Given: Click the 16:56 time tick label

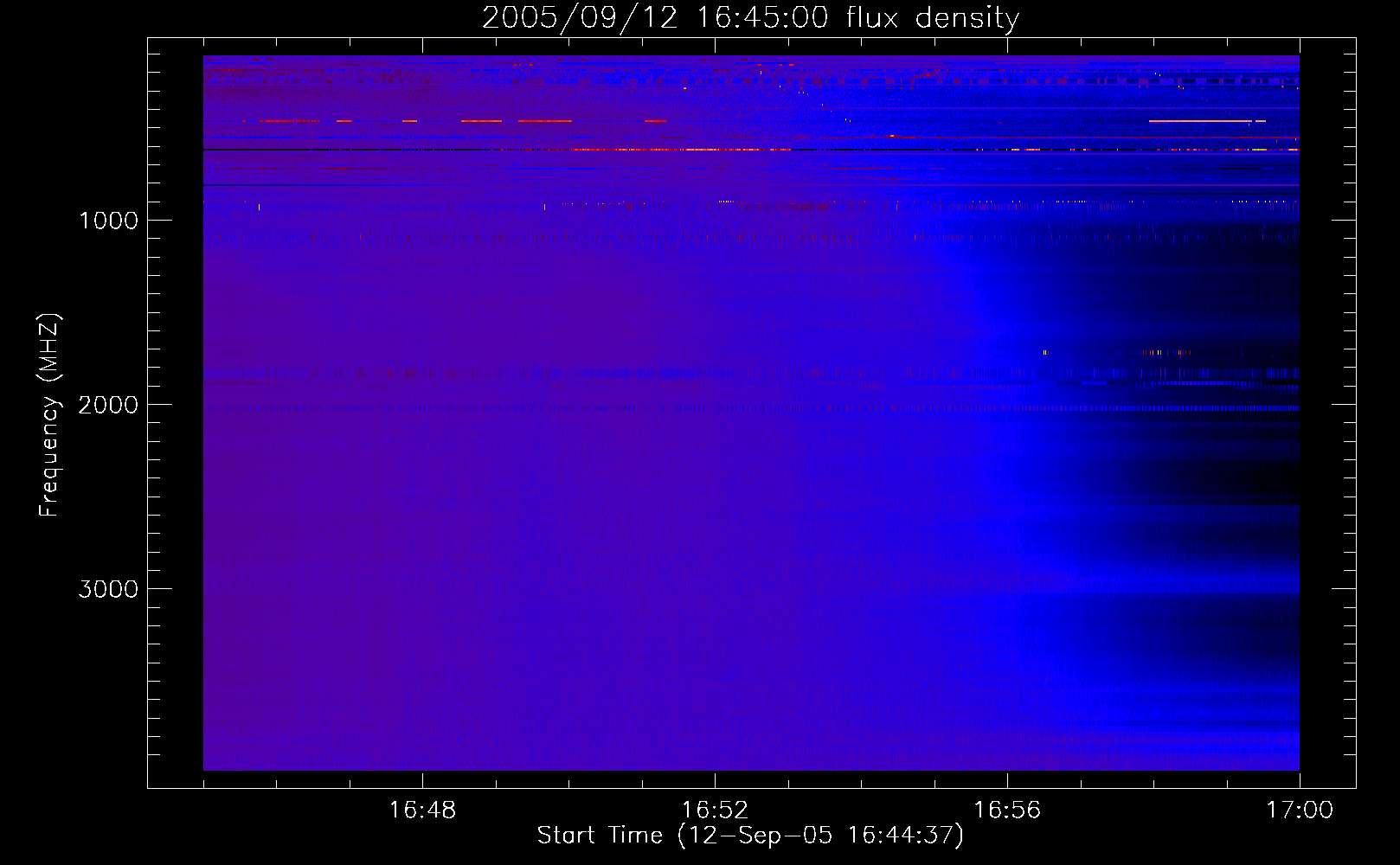Looking at the screenshot, I should click(x=1007, y=811).
